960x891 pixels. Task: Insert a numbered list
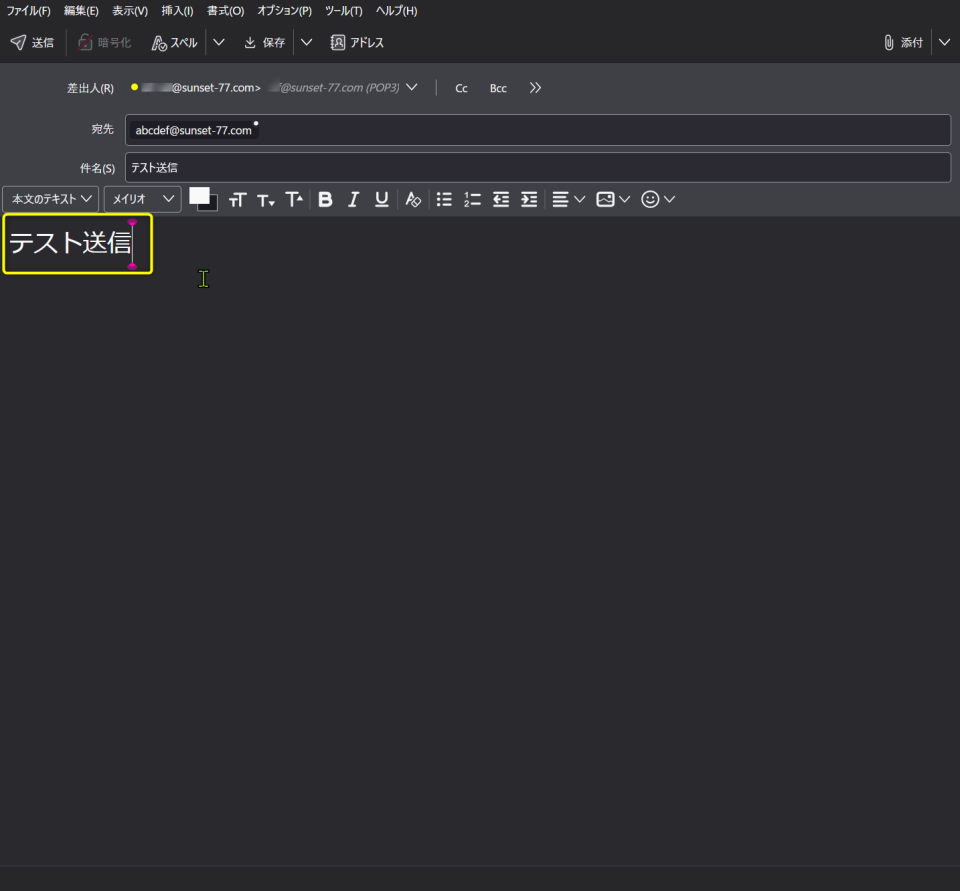point(472,200)
